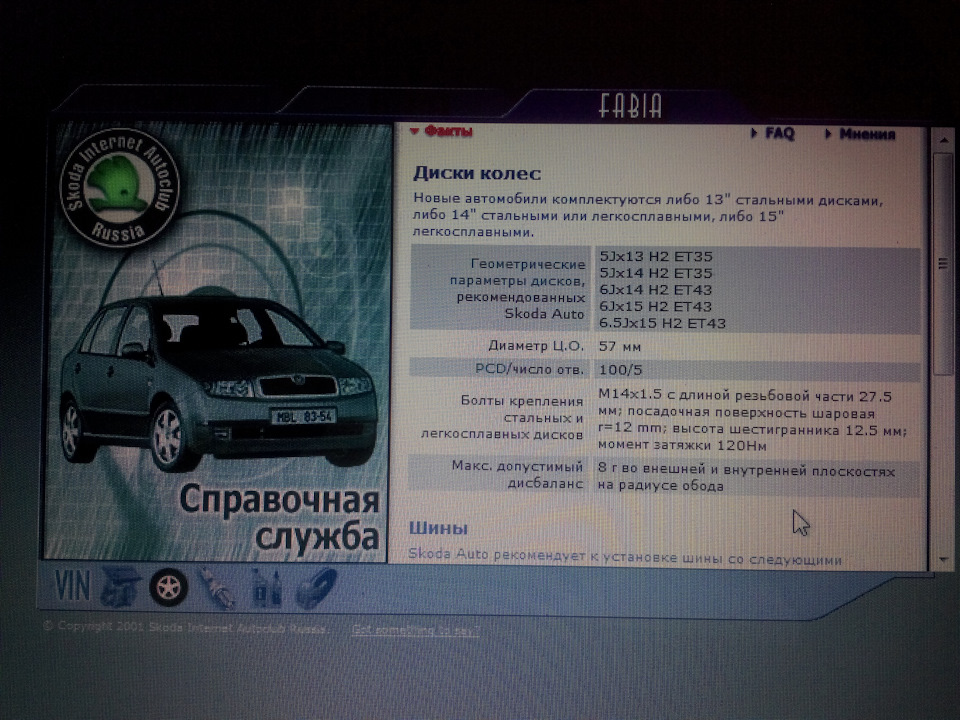Click the copyright 2001 notice text
This screenshot has width=960, height=720.
click(x=186, y=628)
